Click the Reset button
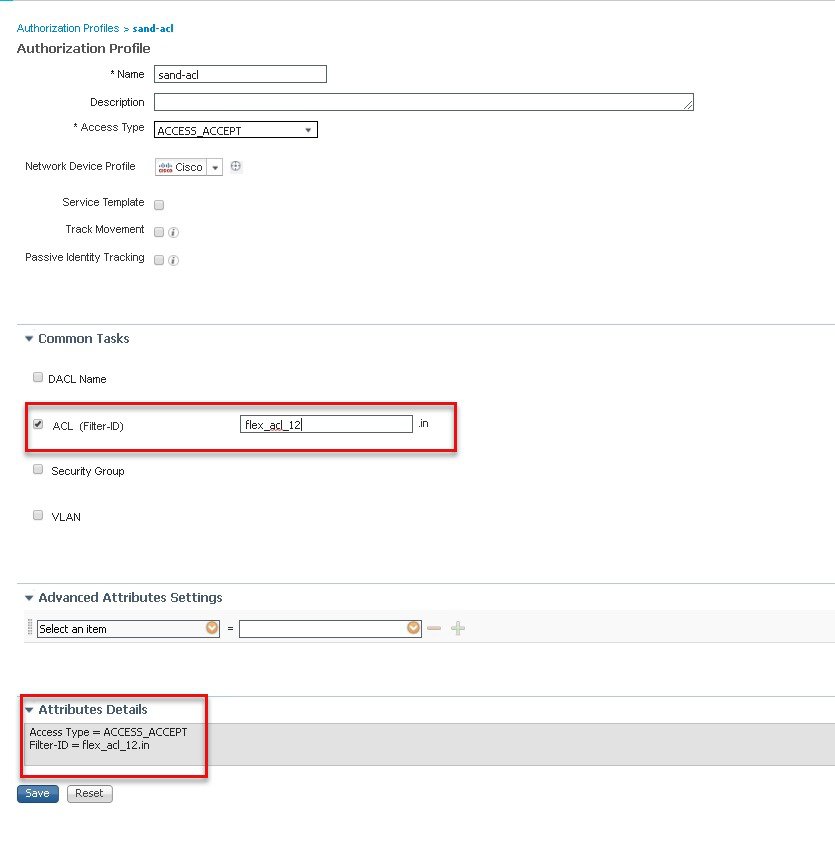835x843 pixels. click(89, 794)
